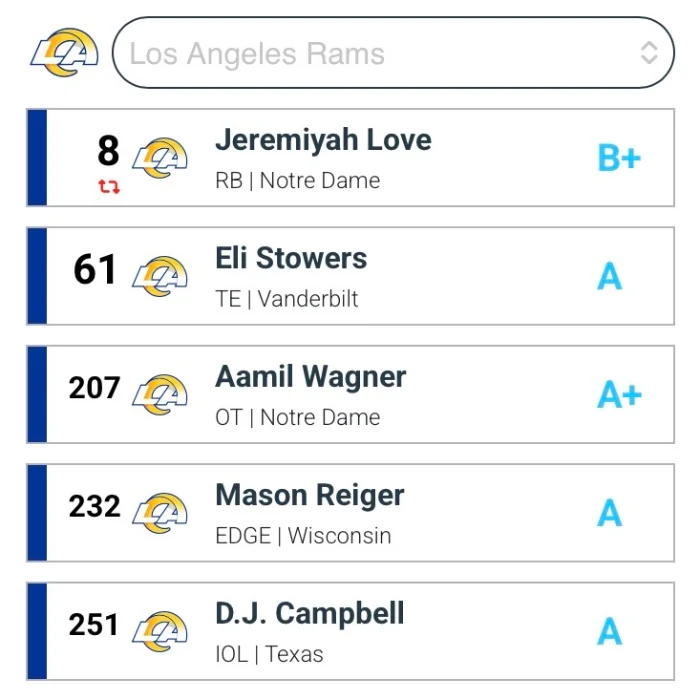Click the Rams logo next to Mason Reiger
This screenshot has width=700, height=700.
tap(160, 513)
